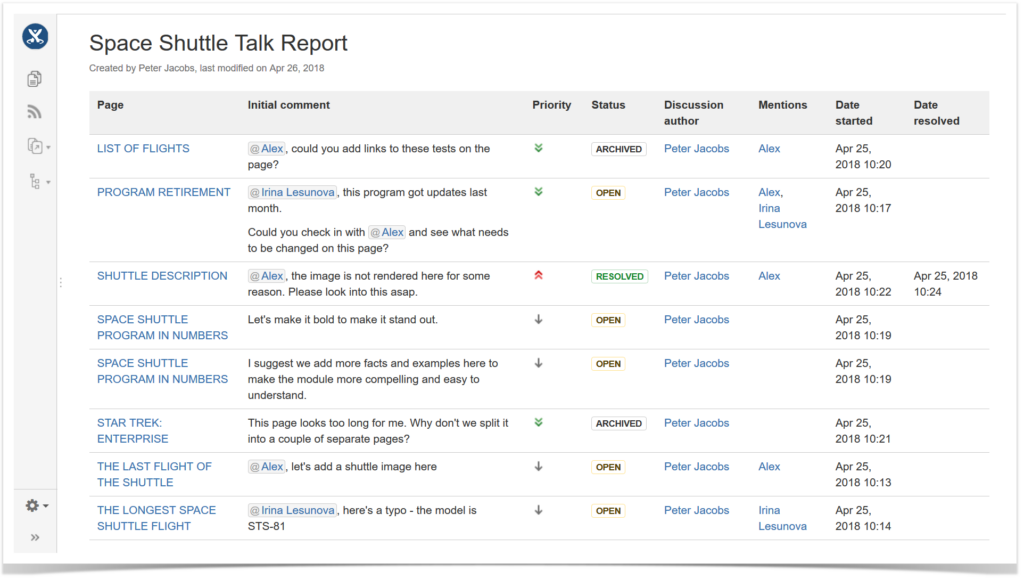
Task: Expand the settings gear dropdown arrow
Action: tap(45, 505)
